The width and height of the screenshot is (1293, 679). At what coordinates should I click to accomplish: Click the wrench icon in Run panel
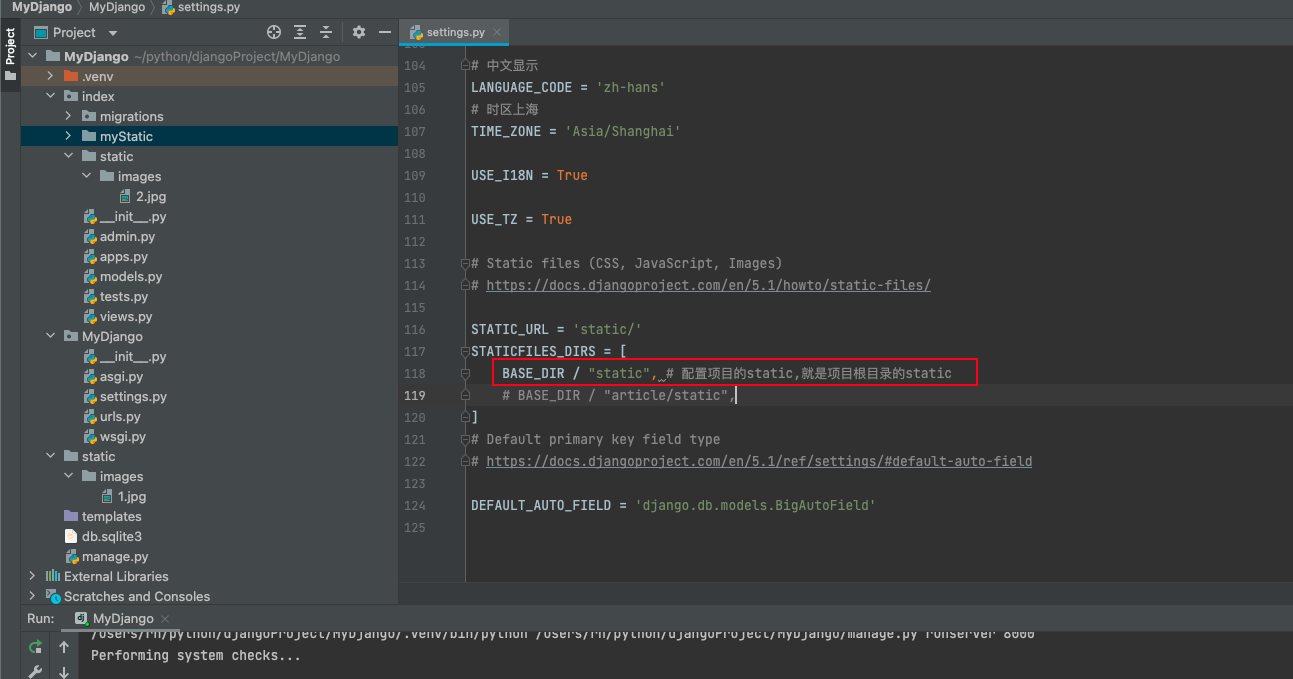point(35,672)
